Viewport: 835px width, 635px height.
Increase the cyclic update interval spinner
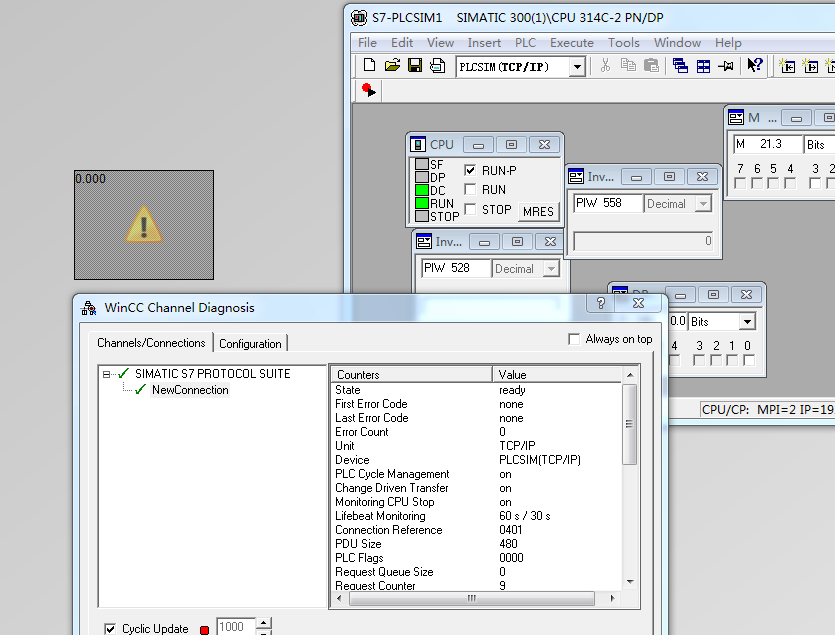pos(264,622)
